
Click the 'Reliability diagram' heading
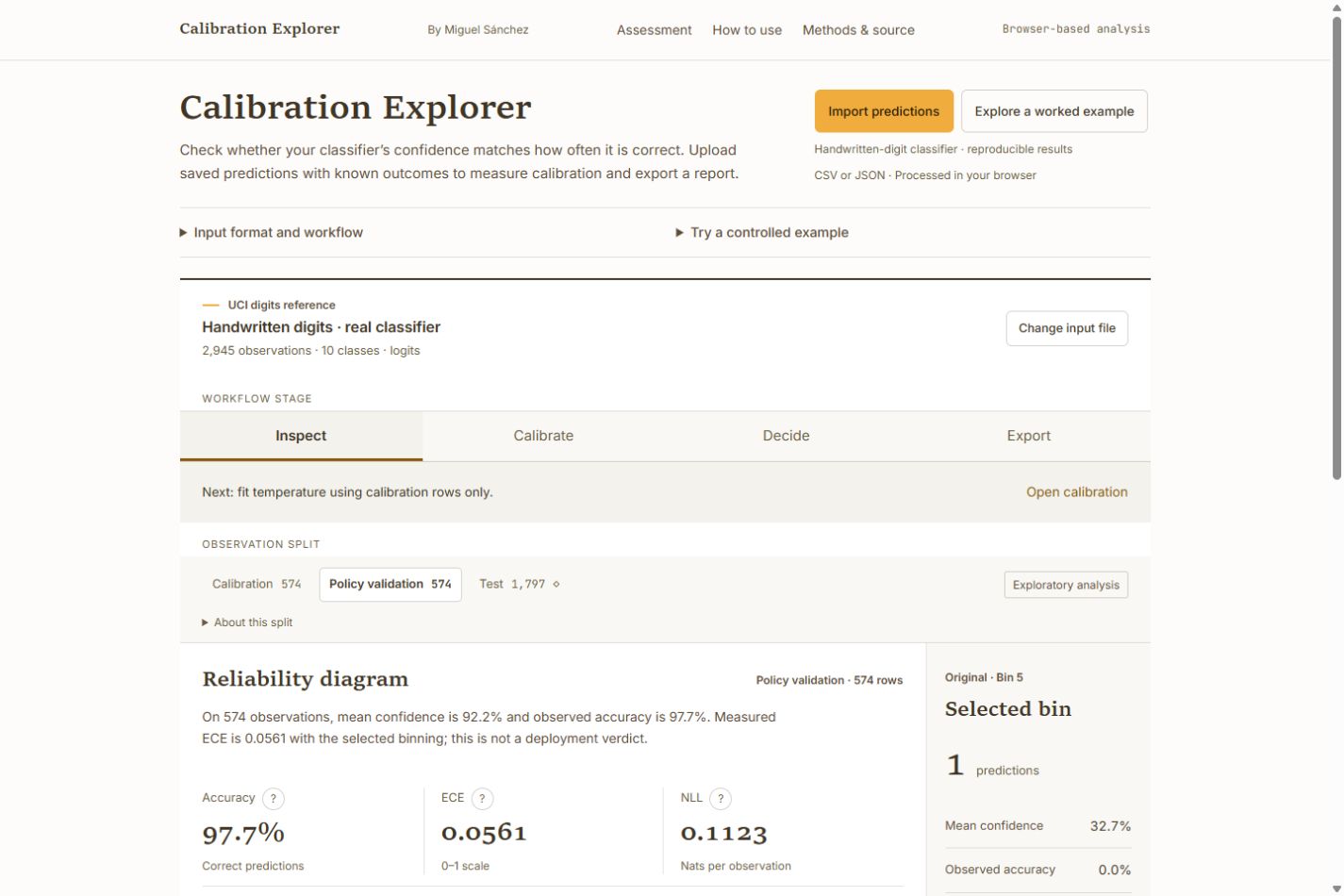point(306,679)
